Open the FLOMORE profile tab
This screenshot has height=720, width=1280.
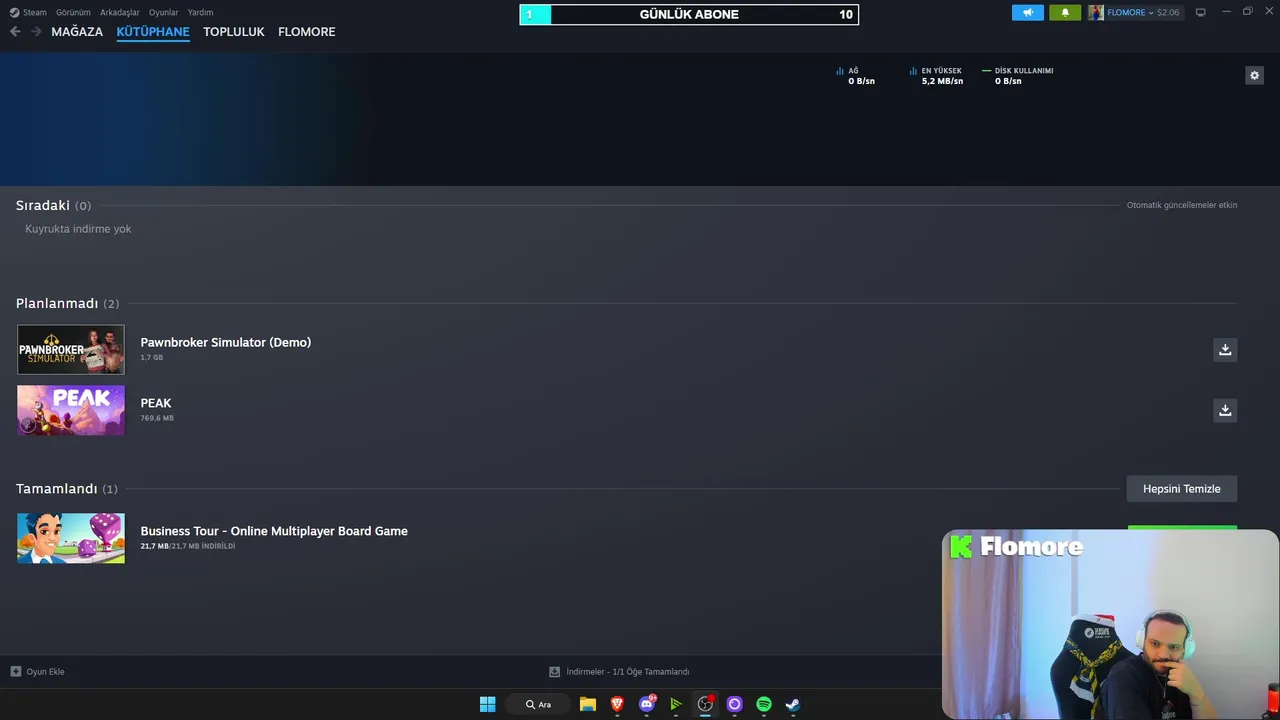(307, 32)
